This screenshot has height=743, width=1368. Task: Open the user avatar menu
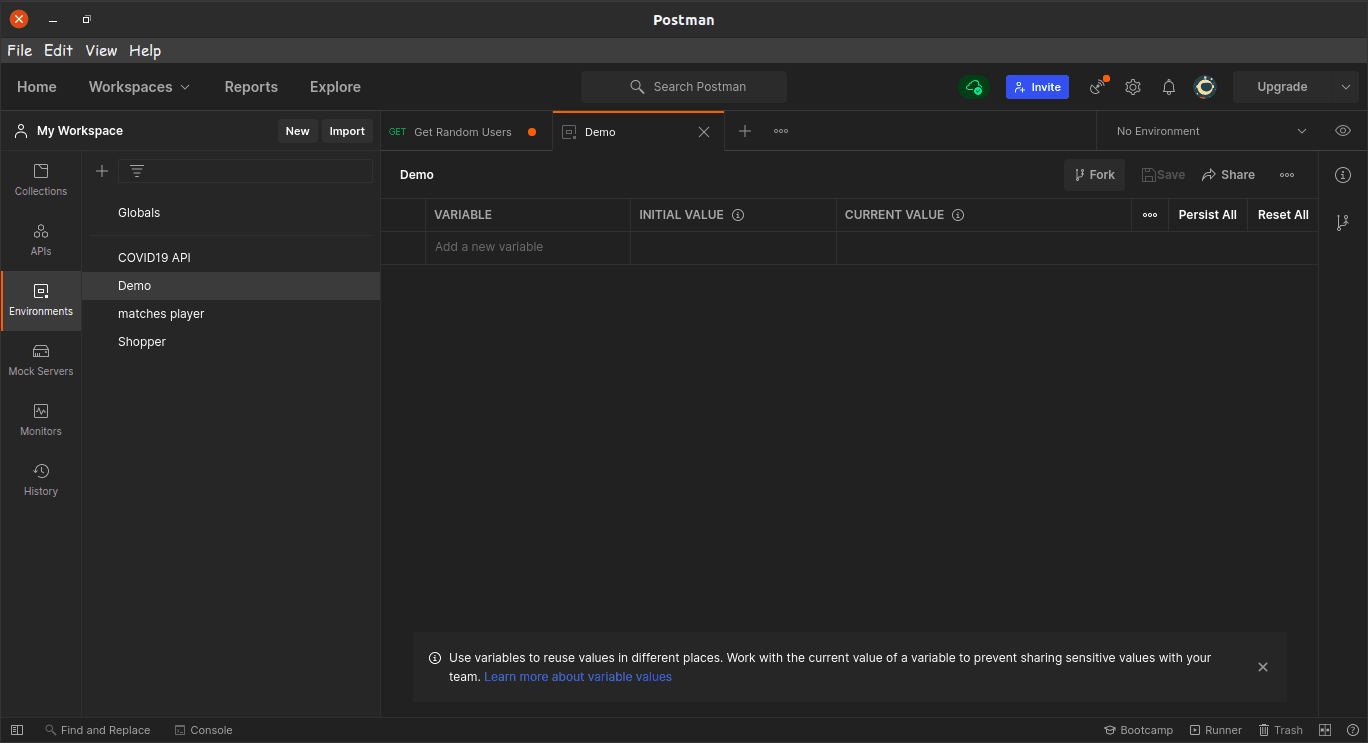(x=1205, y=87)
